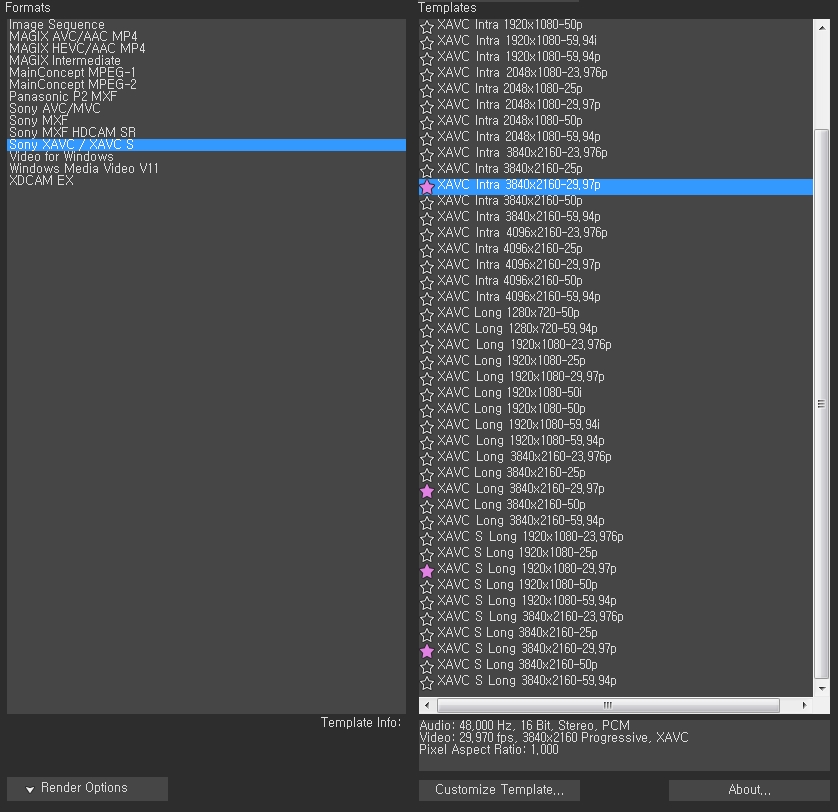Image resolution: width=838 pixels, height=812 pixels.
Task: Star the XAVC Long 3840x2160-59,94p template
Action: 426,523
